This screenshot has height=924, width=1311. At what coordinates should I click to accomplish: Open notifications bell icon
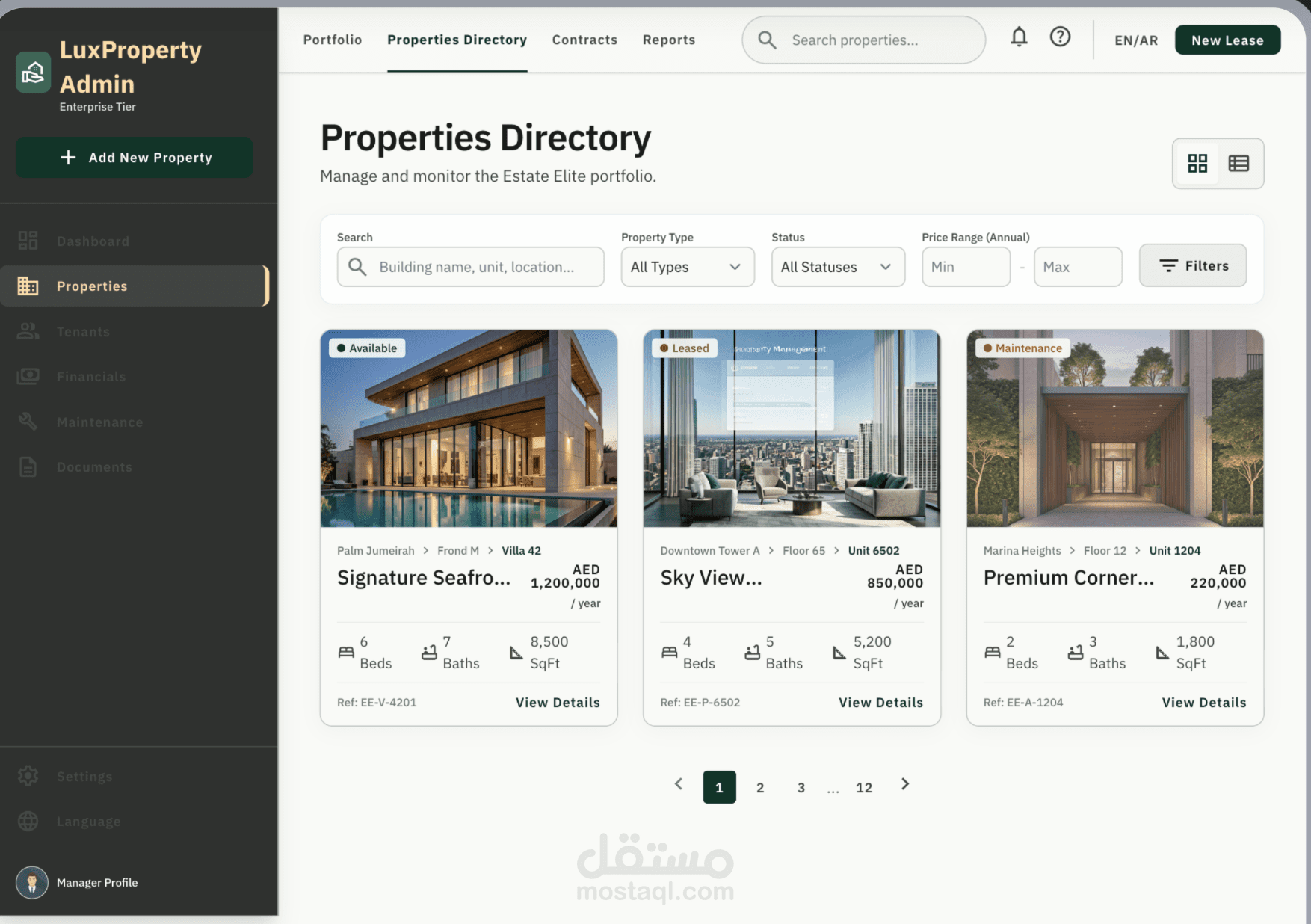(x=1019, y=37)
